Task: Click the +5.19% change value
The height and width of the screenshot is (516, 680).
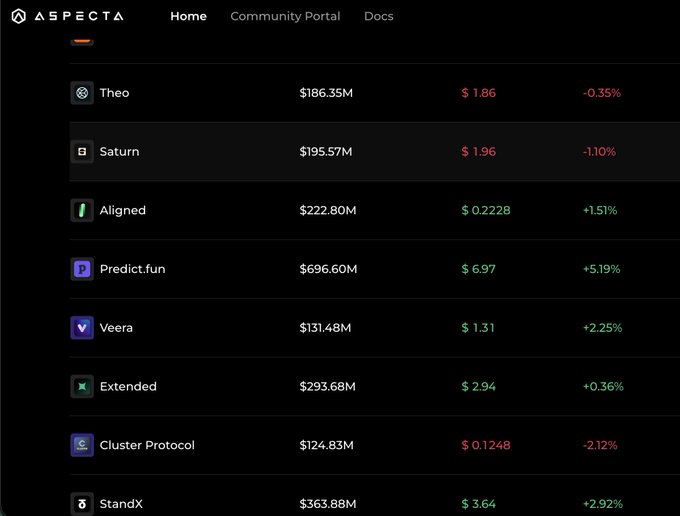Action: [602, 269]
